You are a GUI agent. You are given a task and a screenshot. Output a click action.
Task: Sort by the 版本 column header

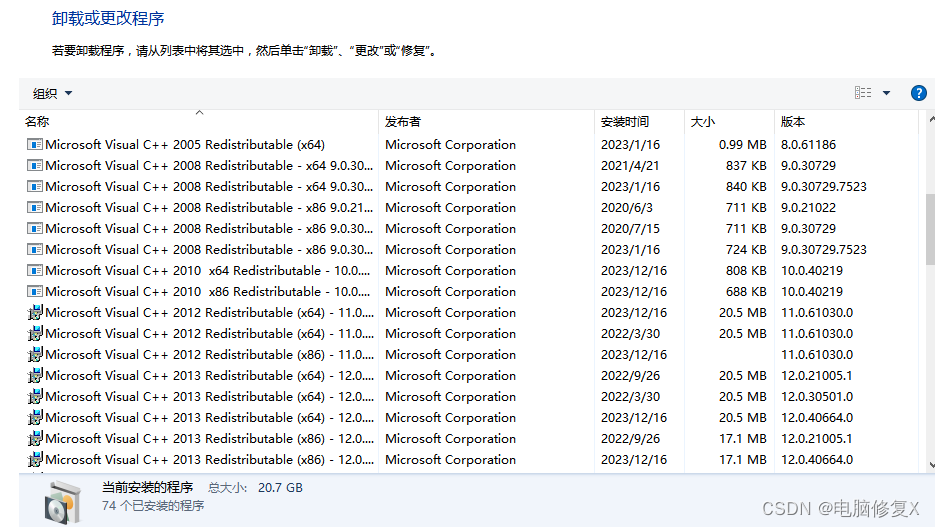793,122
